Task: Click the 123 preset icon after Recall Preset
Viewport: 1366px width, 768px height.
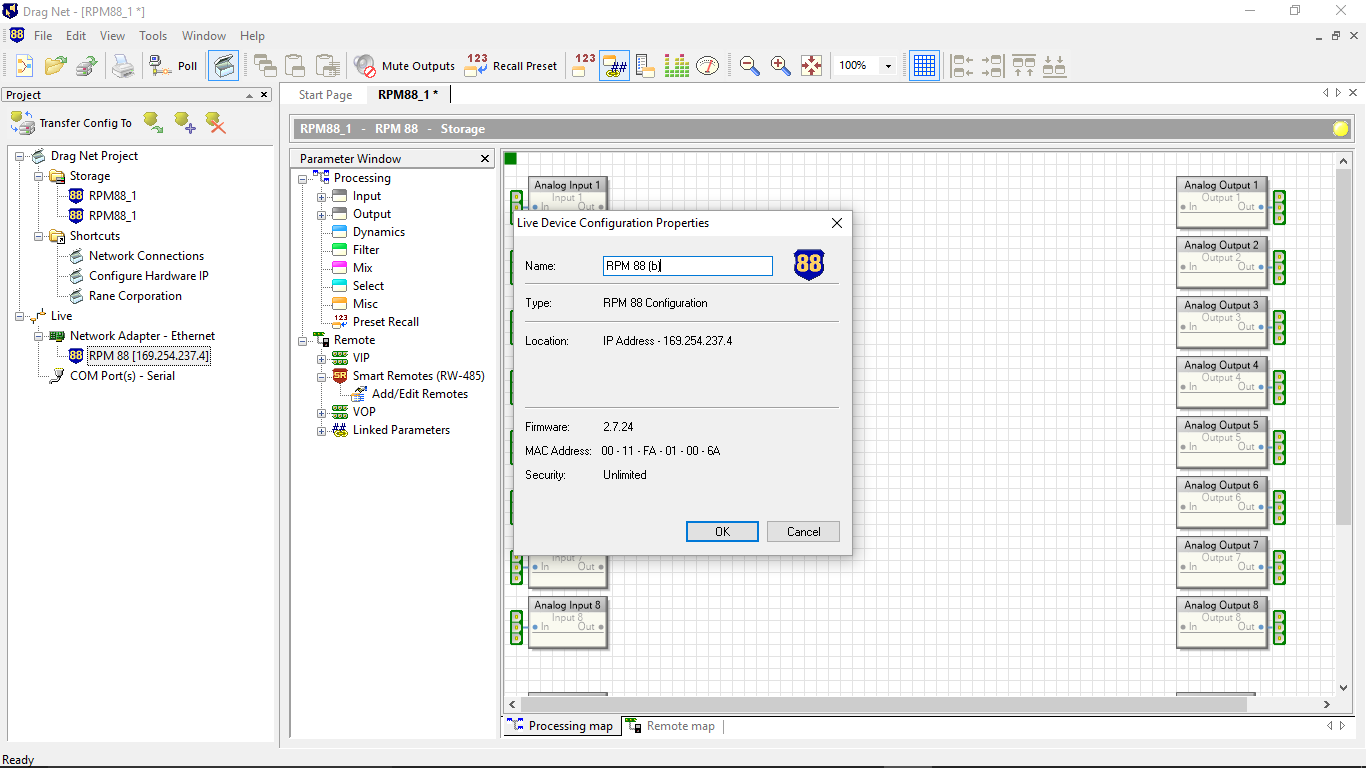Action: point(585,66)
